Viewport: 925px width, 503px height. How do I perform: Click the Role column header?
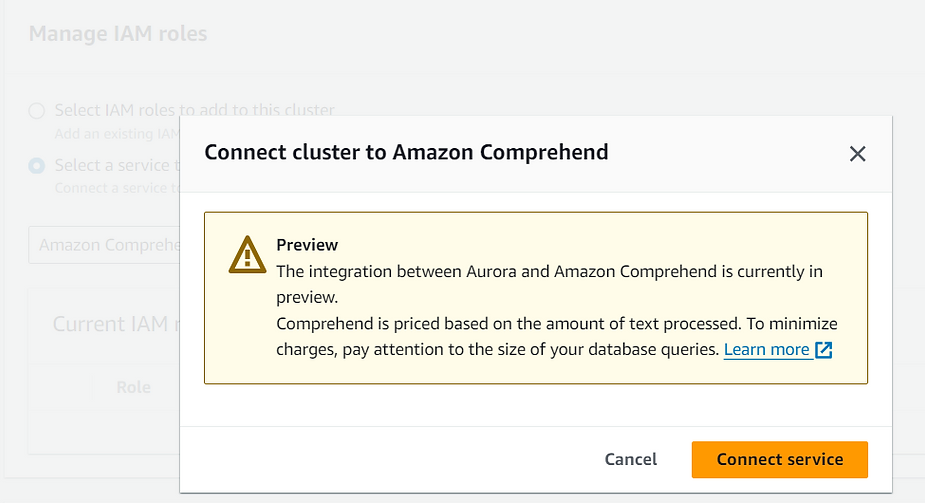coord(133,387)
